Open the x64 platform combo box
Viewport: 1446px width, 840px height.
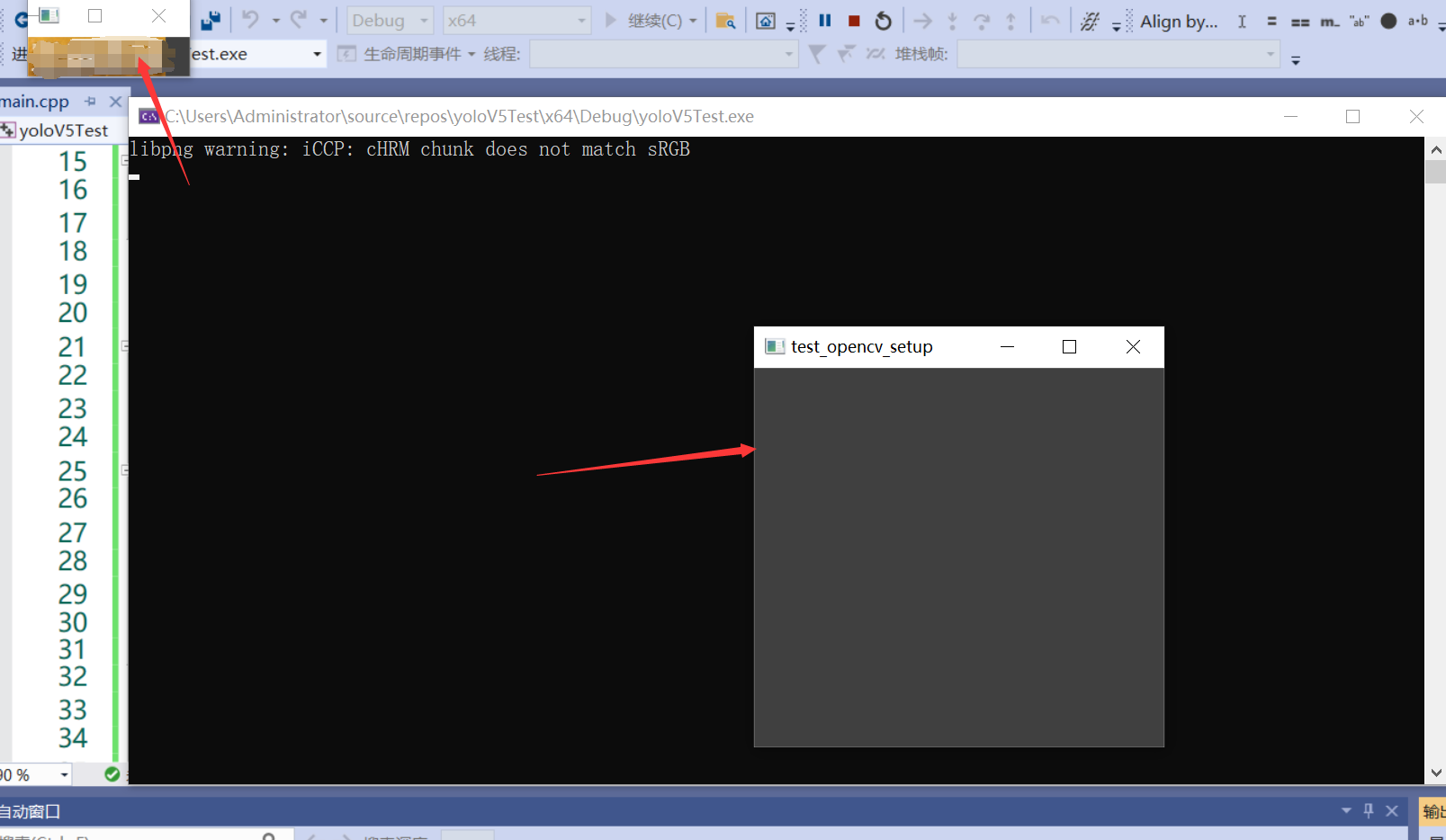(516, 20)
